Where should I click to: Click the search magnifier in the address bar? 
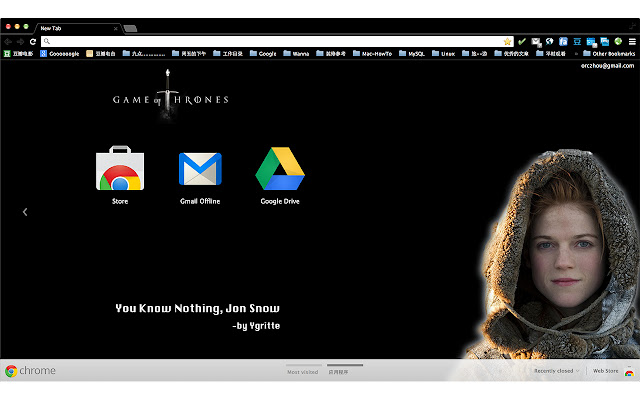(47, 42)
